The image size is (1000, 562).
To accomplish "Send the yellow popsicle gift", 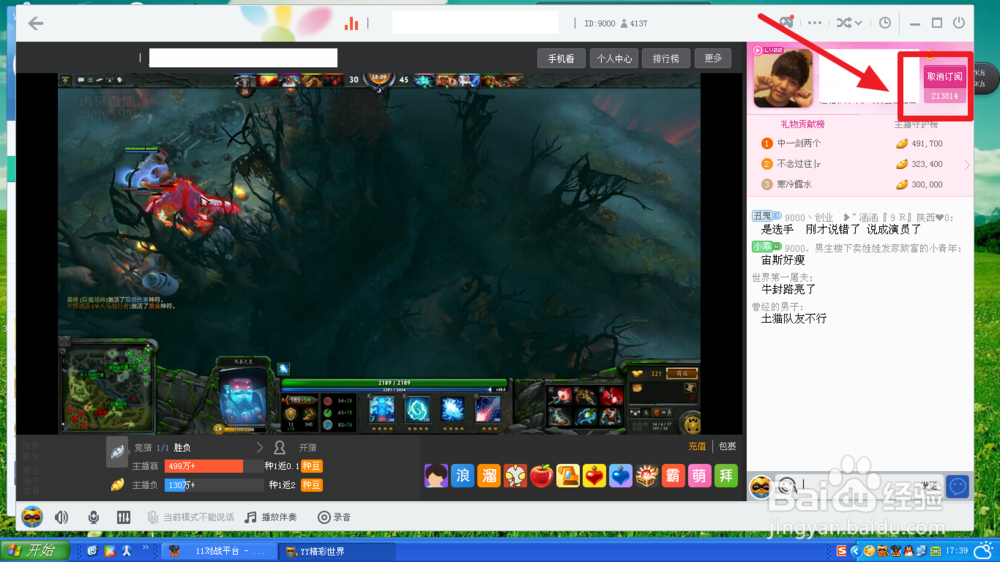I will (x=568, y=476).
